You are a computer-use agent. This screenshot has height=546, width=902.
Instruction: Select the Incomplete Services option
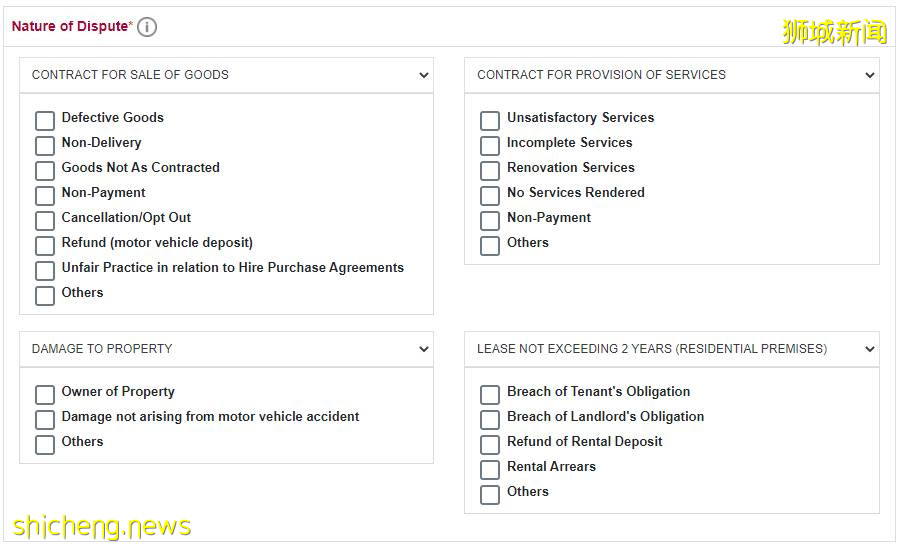pyautogui.click(x=490, y=146)
